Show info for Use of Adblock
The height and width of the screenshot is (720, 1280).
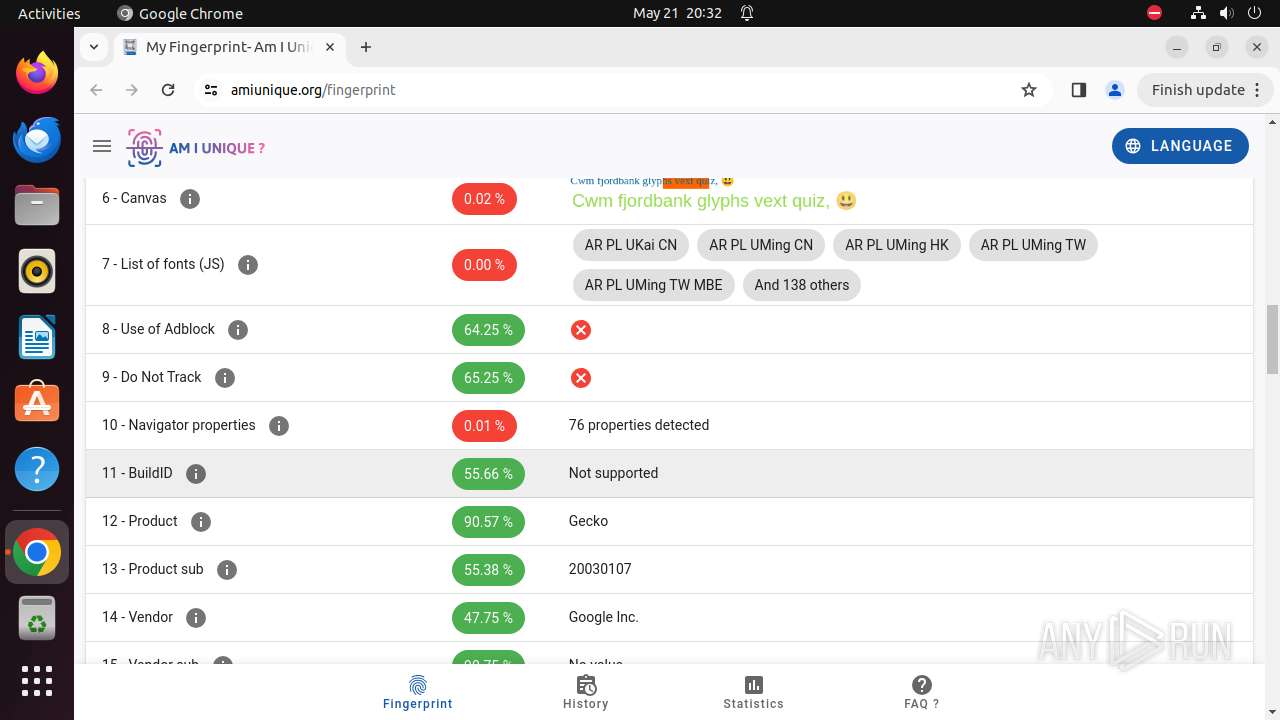[237, 329]
